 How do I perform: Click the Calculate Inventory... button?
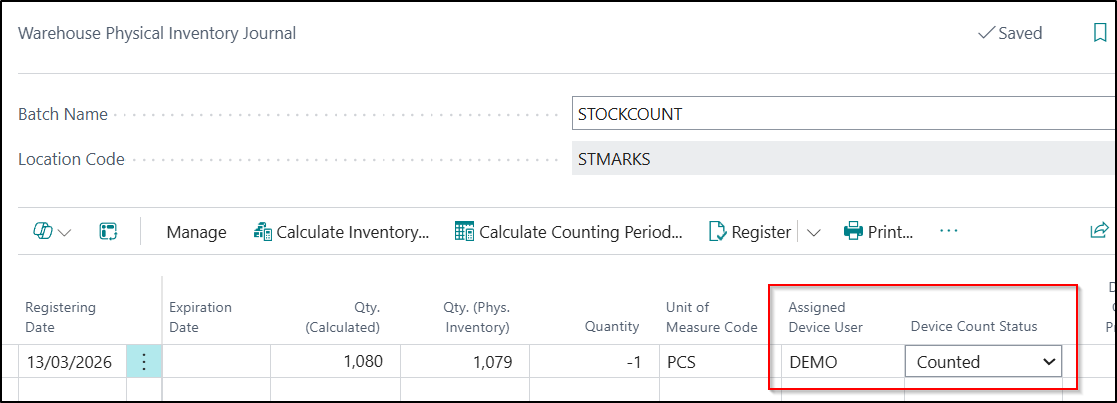352,232
